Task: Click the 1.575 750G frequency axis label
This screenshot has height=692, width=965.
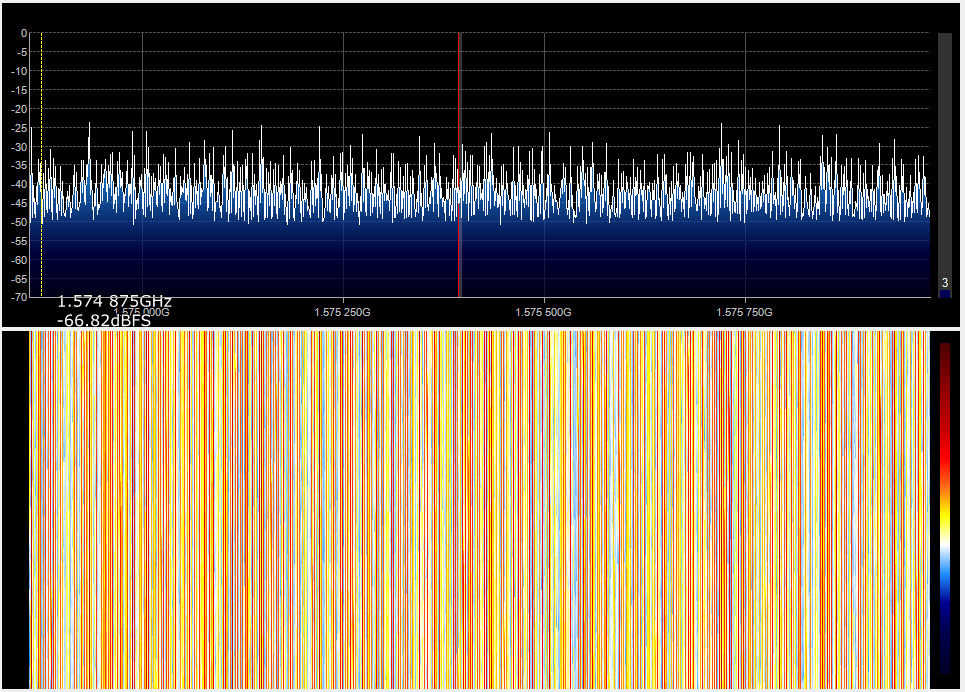Action: coord(745,312)
